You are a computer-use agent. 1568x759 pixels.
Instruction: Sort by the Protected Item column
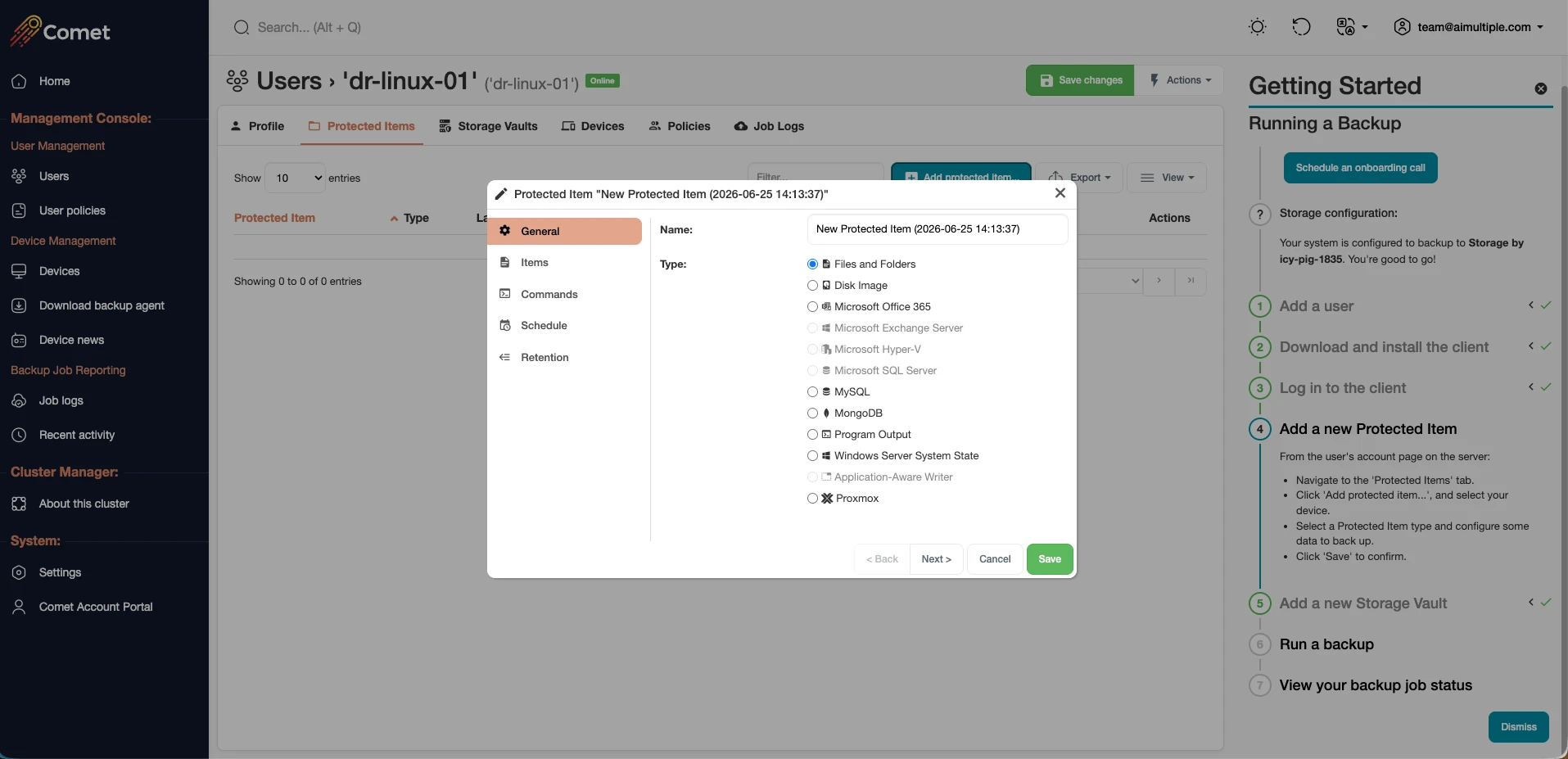coord(274,218)
